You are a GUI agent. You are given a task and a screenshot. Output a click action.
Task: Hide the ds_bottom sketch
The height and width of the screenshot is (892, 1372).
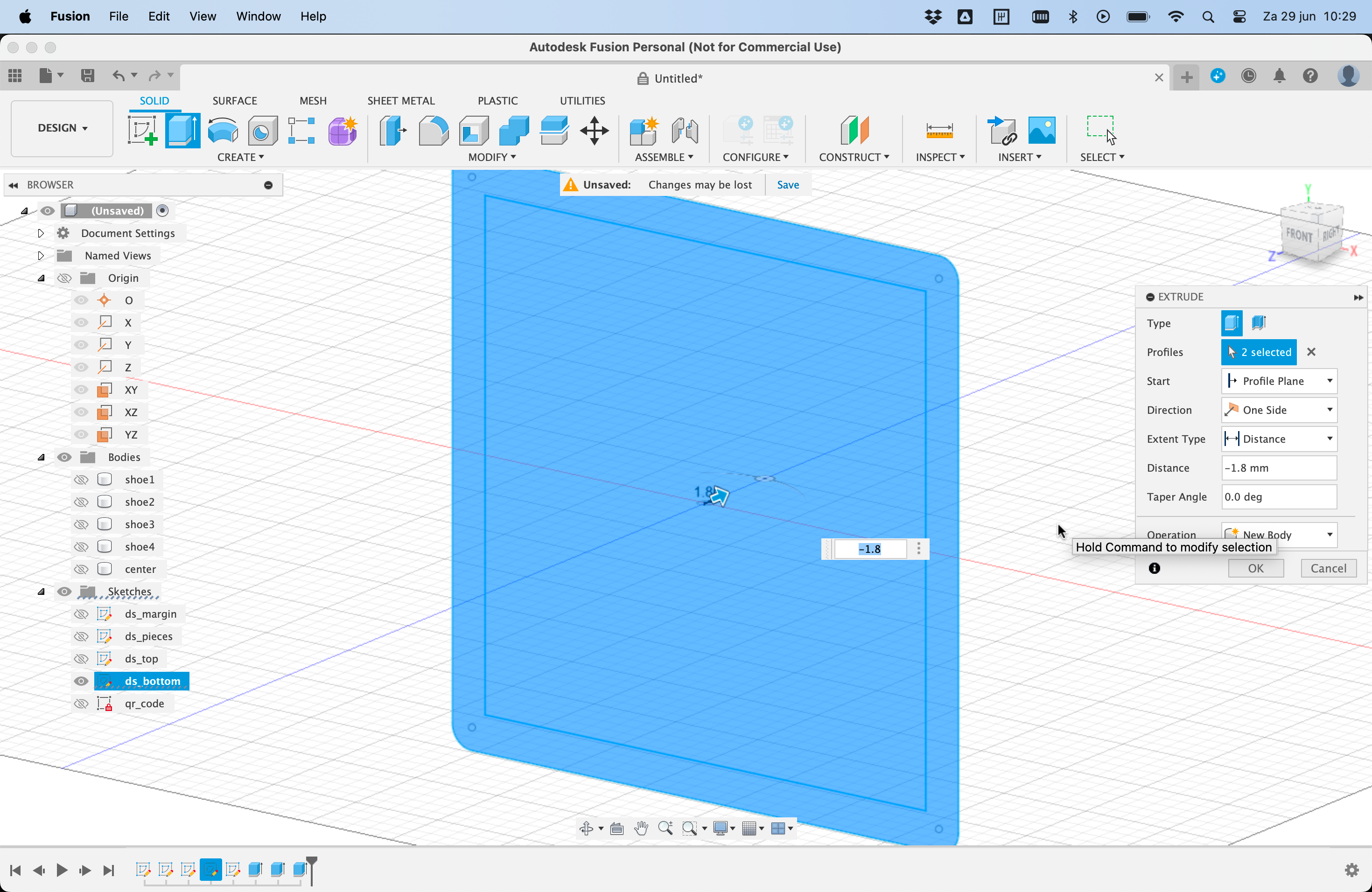pos(81,681)
